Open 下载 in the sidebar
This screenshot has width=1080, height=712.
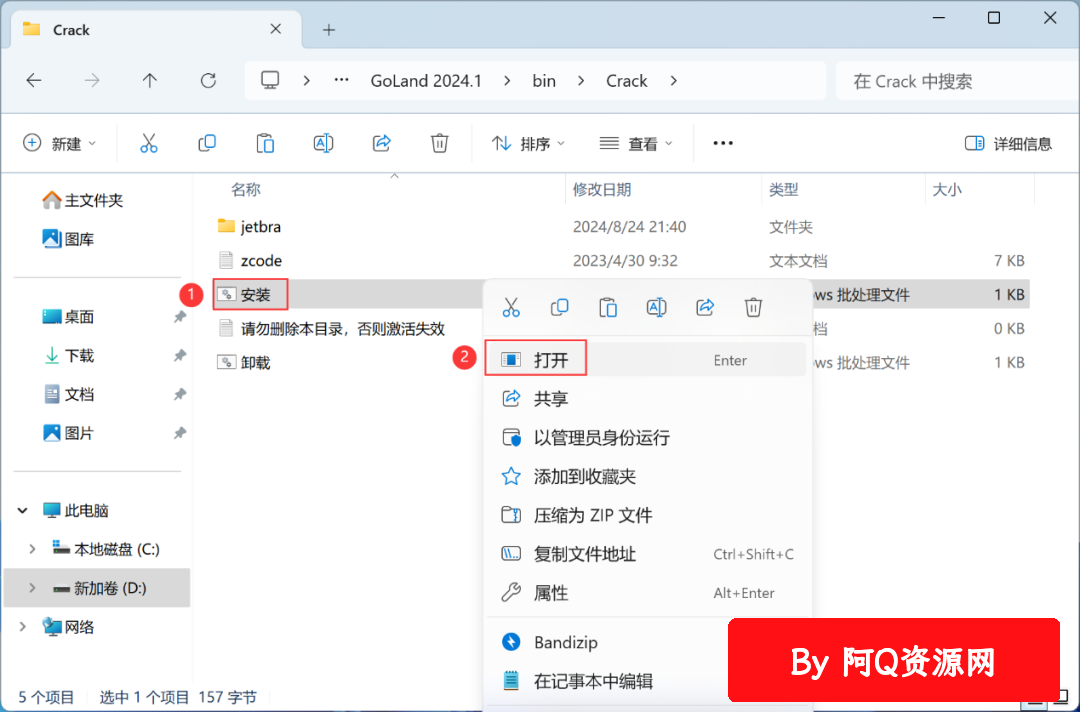click(x=68, y=355)
